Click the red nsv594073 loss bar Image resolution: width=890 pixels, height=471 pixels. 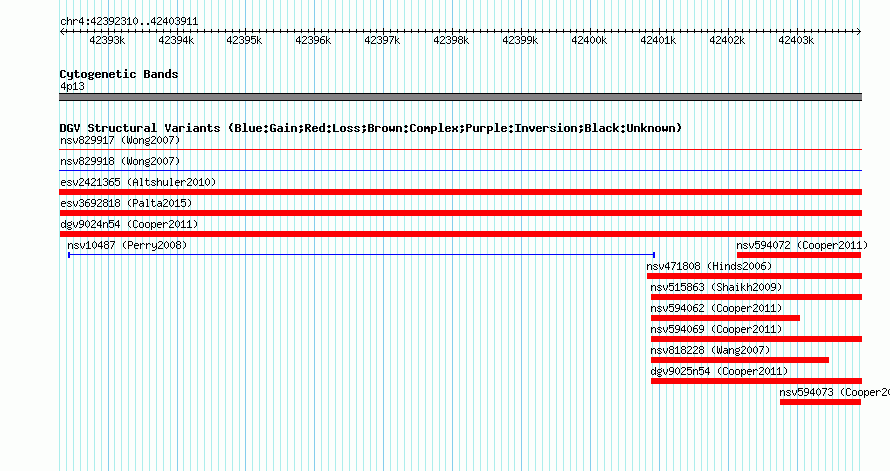coord(821,402)
